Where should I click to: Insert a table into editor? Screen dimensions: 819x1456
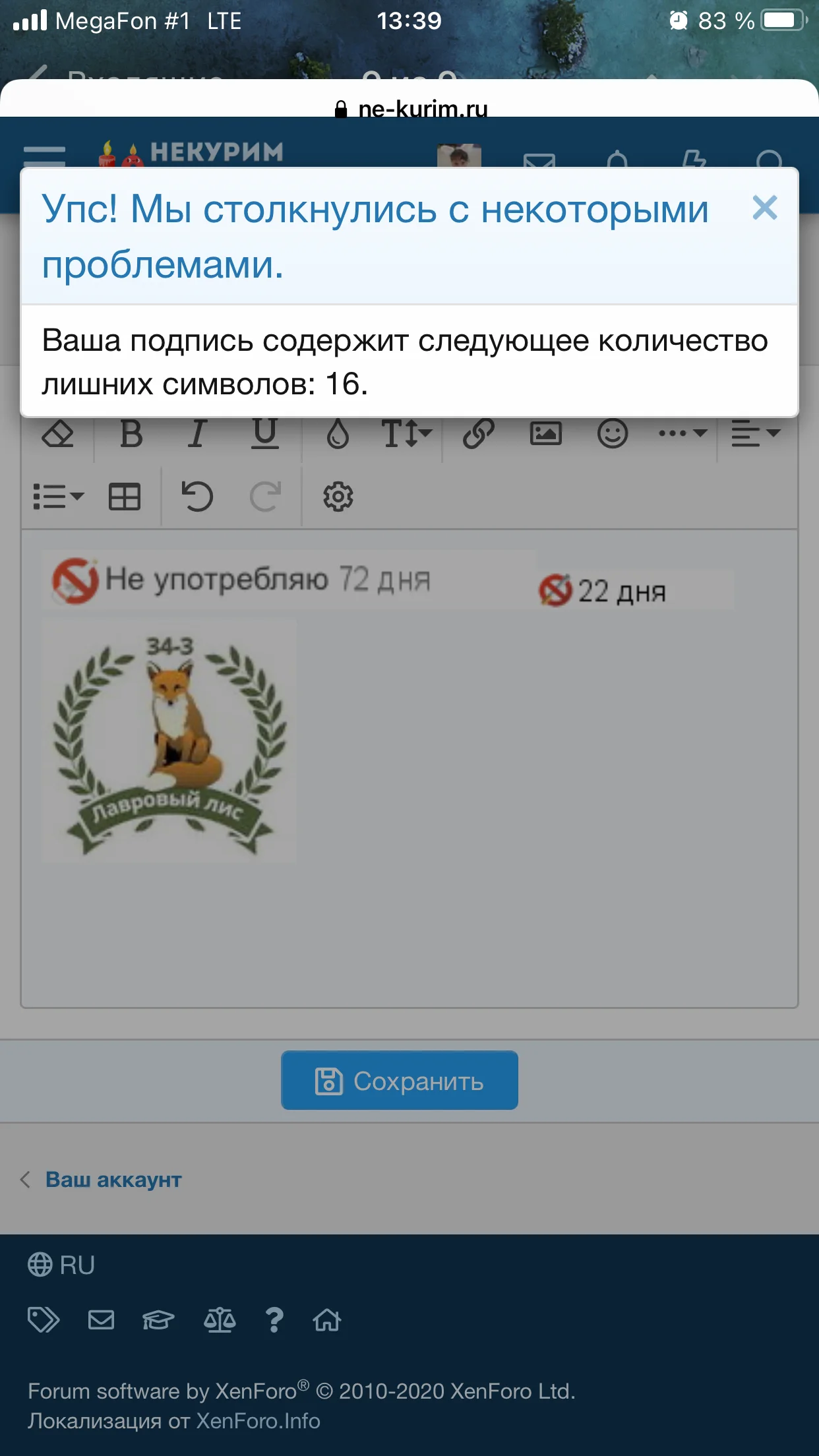pyautogui.click(x=125, y=497)
